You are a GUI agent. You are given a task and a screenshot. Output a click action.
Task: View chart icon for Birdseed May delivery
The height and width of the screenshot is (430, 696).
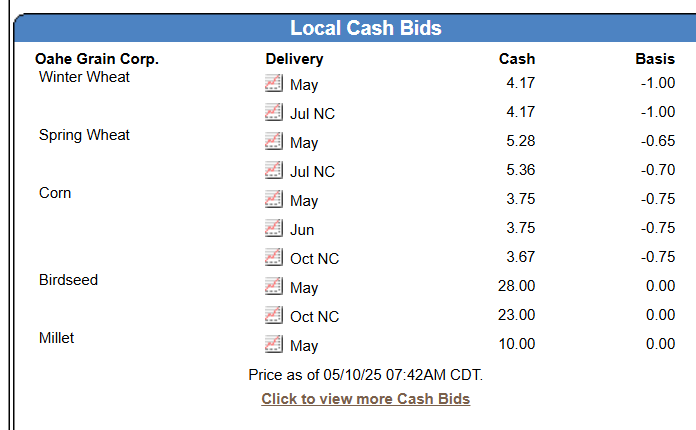[274, 287]
